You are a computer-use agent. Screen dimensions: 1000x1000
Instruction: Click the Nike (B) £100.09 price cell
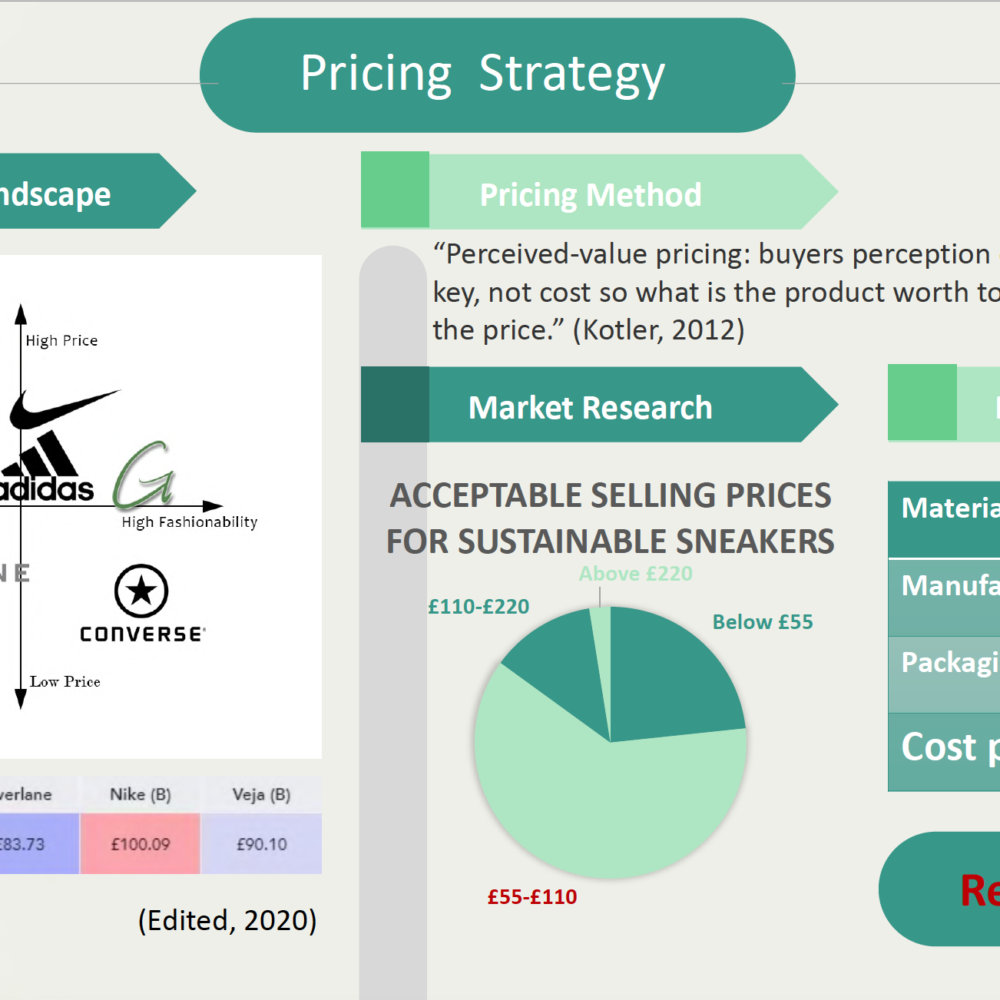click(x=140, y=844)
